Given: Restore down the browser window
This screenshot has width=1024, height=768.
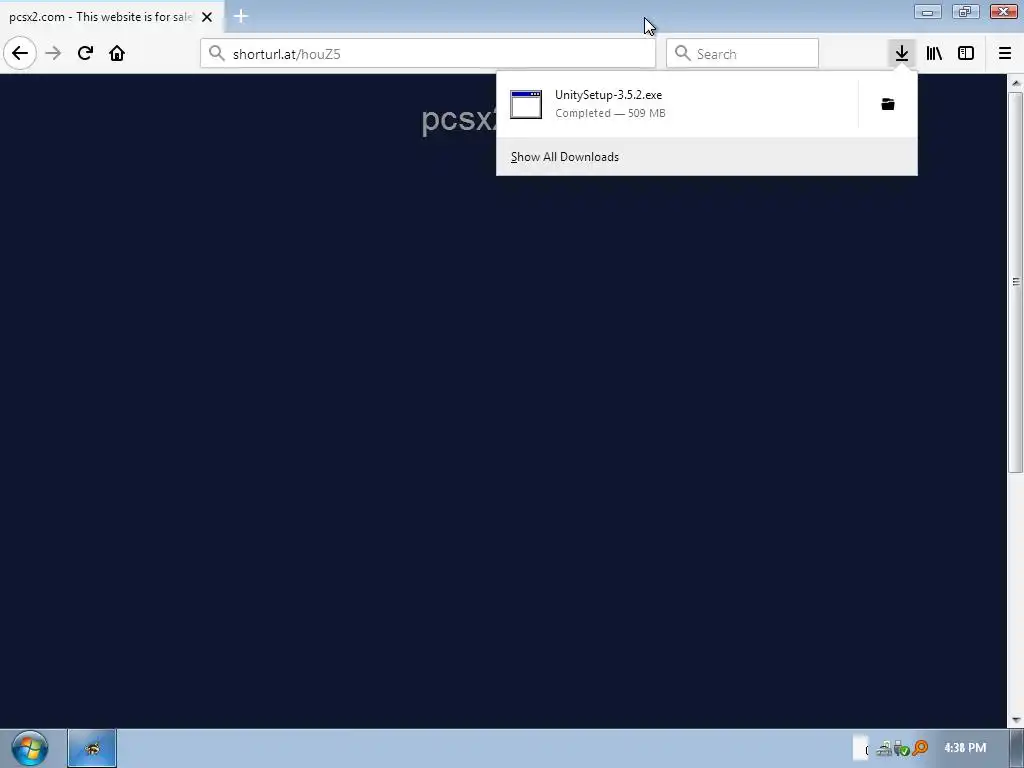Looking at the screenshot, I should coord(965,12).
